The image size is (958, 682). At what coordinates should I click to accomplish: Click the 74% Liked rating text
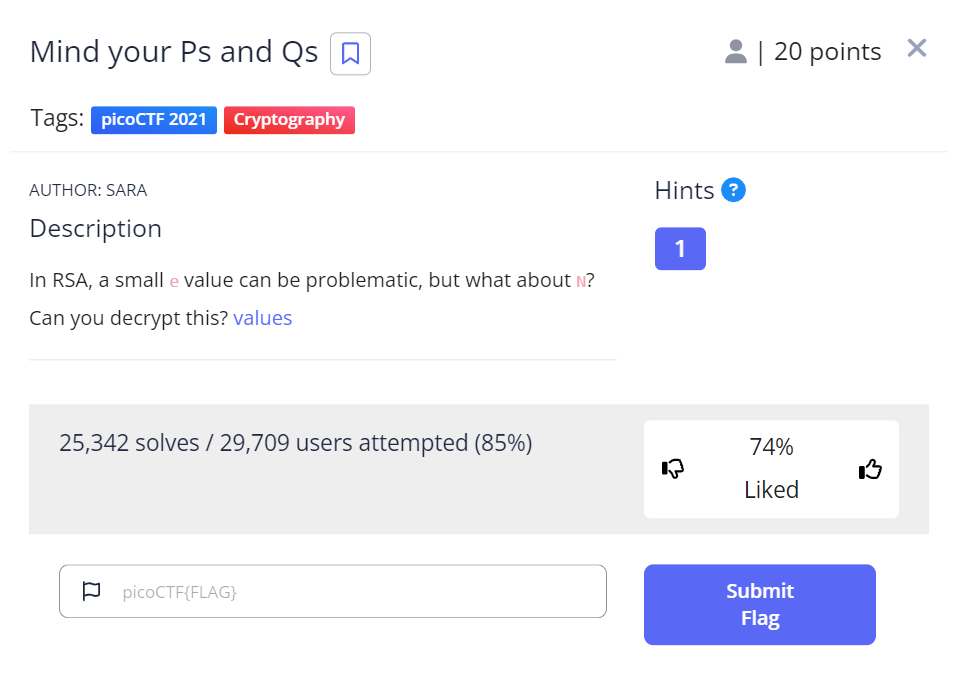pos(771,468)
